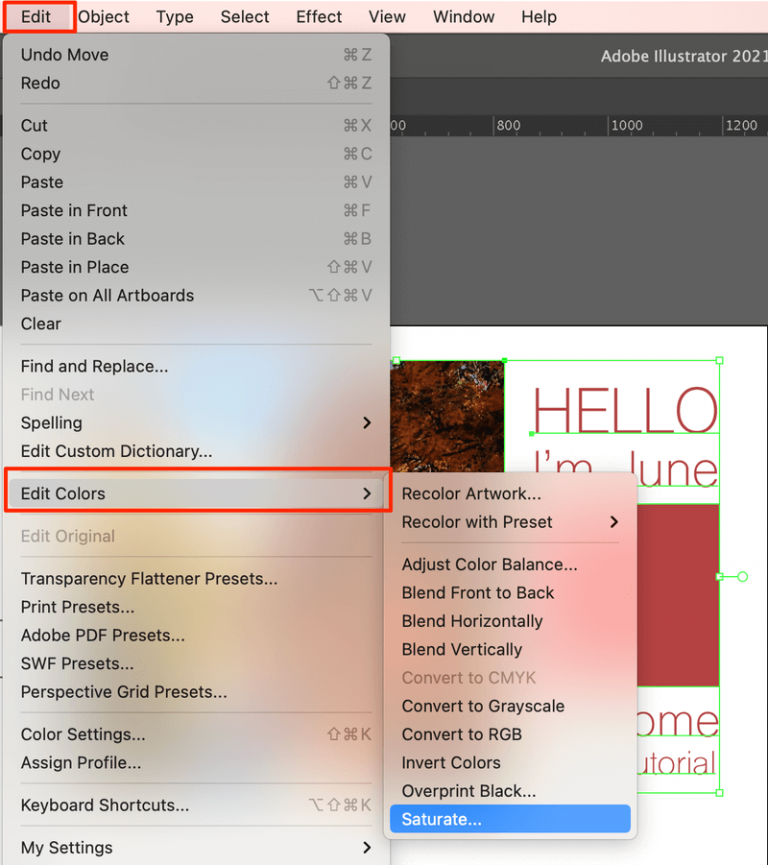Click the 'utorial' text at artboard bottom
768x865 pixels.
[676, 763]
